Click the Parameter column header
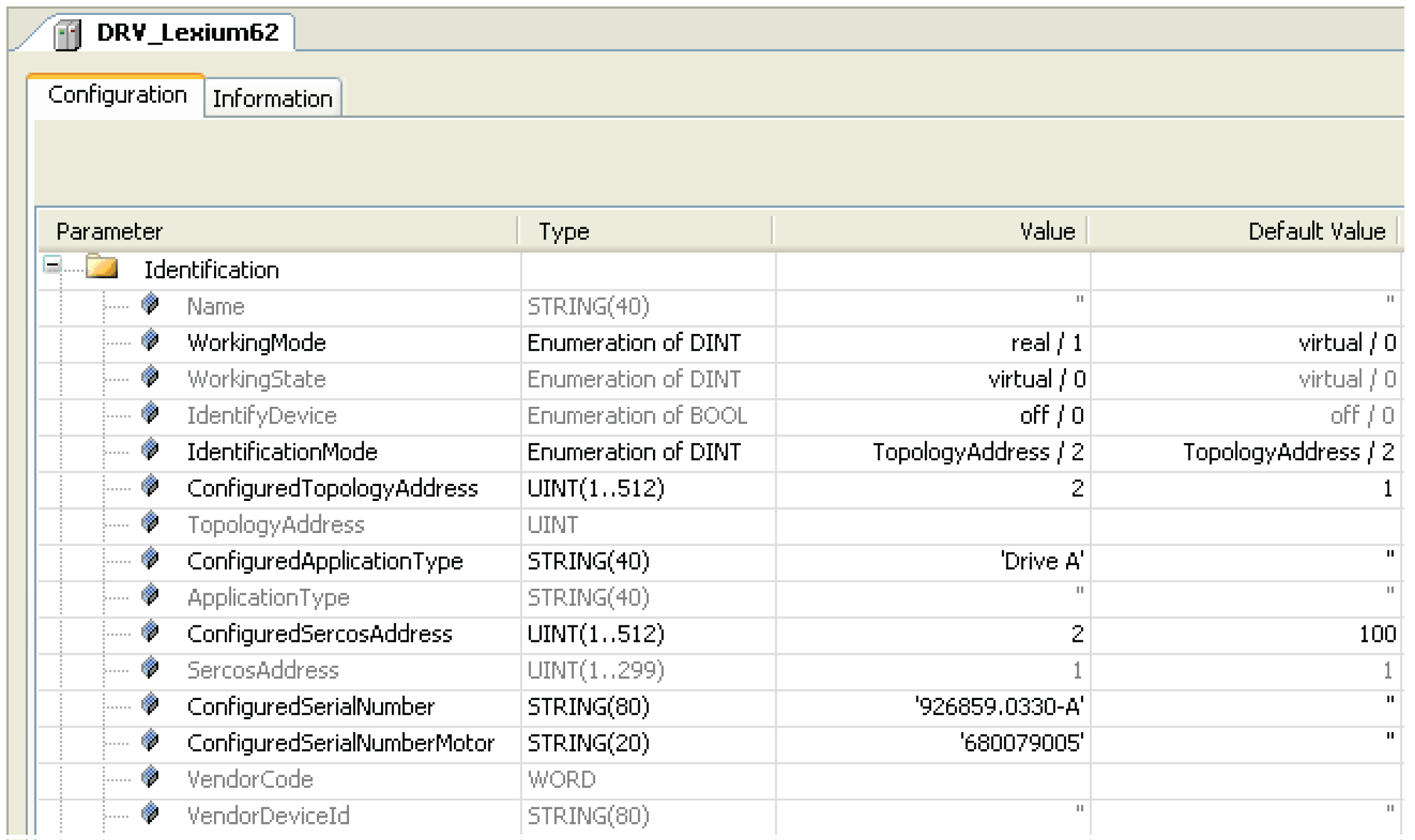 click(x=109, y=232)
